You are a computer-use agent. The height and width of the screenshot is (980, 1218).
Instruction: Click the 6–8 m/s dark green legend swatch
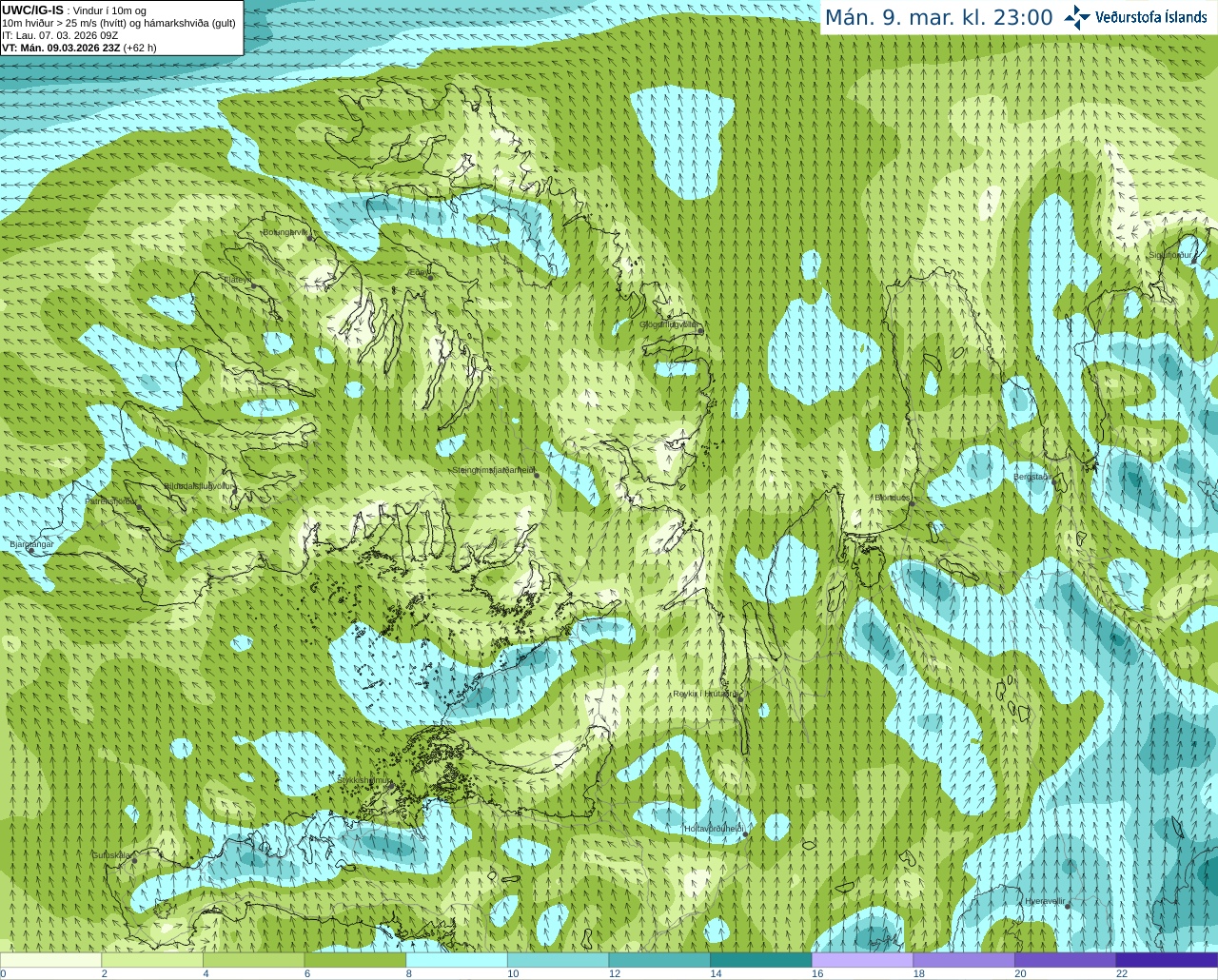click(355, 960)
